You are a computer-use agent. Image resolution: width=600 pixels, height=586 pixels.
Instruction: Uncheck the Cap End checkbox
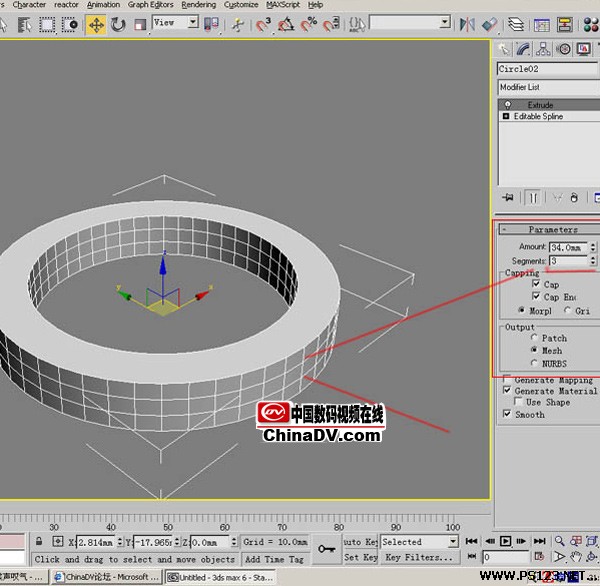pos(536,297)
